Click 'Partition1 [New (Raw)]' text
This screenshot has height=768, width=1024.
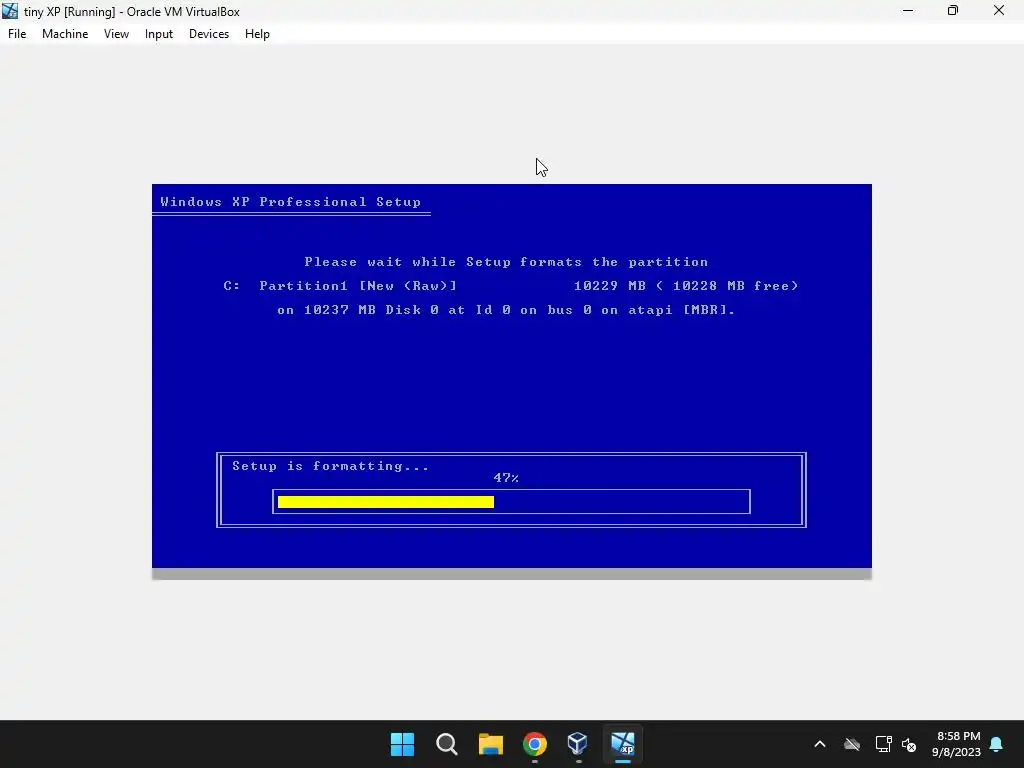pyautogui.click(x=358, y=285)
